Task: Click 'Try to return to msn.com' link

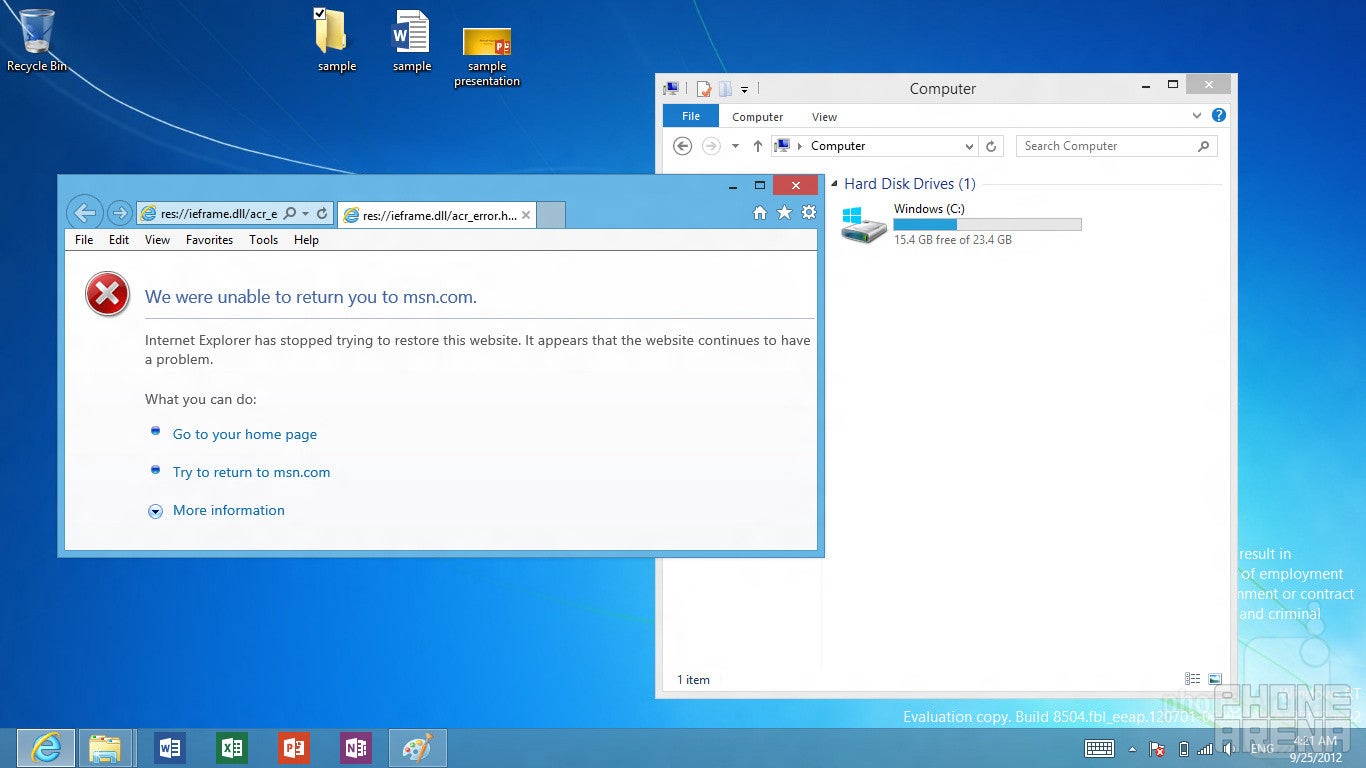Action: (251, 472)
